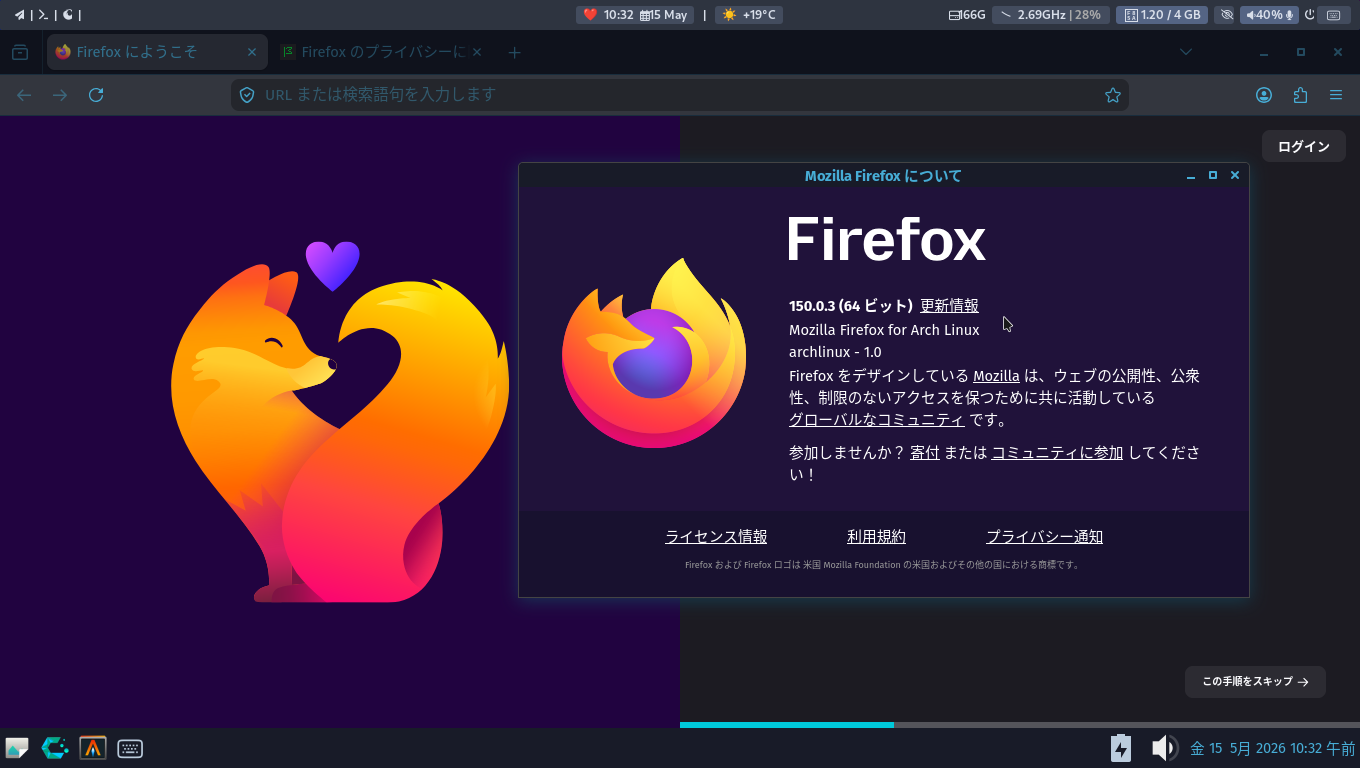Open the Mozilla link in About dialog
The image size is (1360, 768).
(x=996, y=376)
